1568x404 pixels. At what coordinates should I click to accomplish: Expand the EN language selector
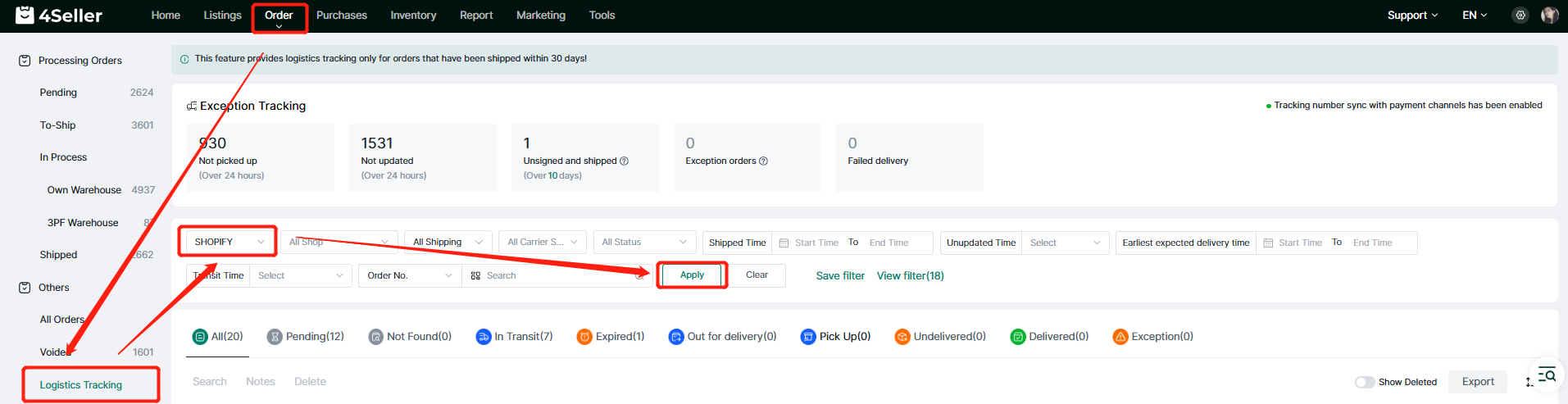(1474, 16)
